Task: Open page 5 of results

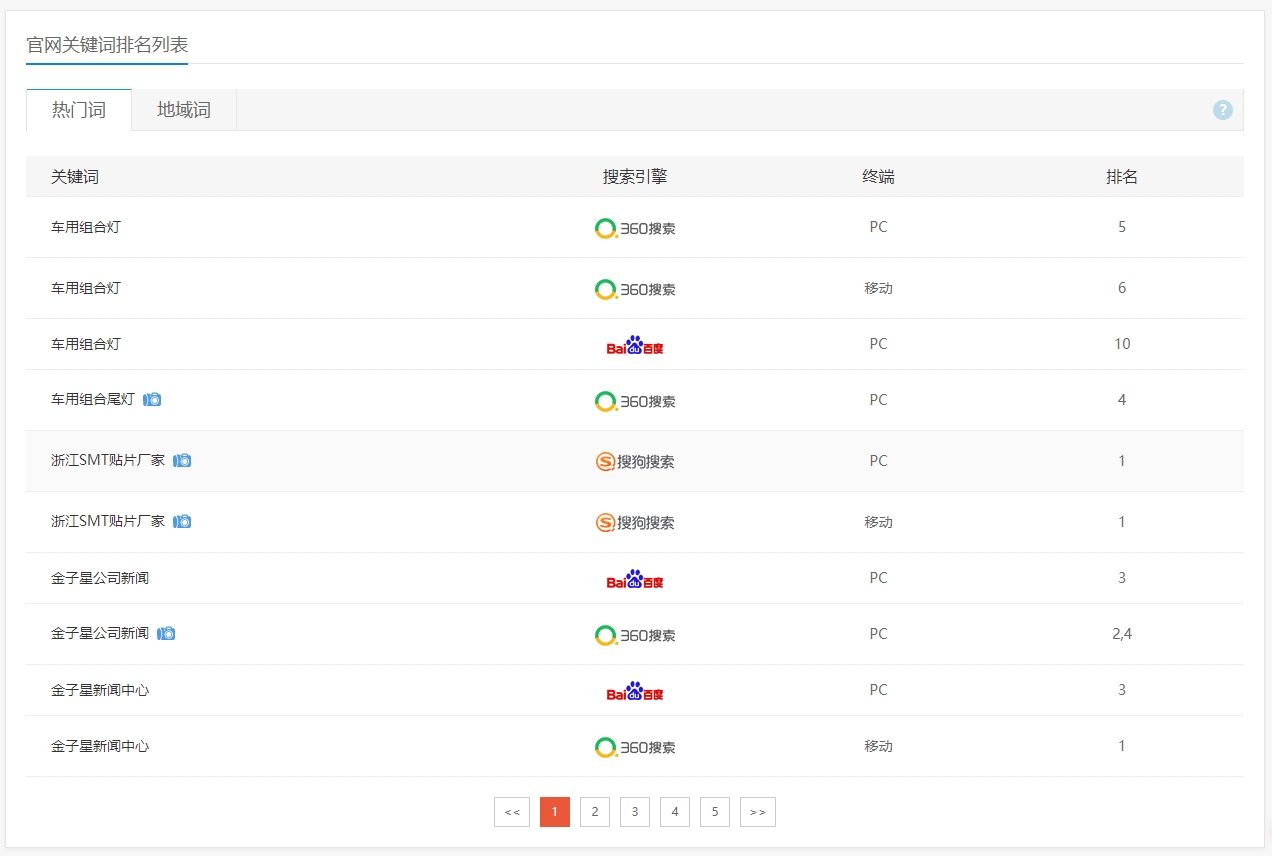Action: tap(715, 812)
